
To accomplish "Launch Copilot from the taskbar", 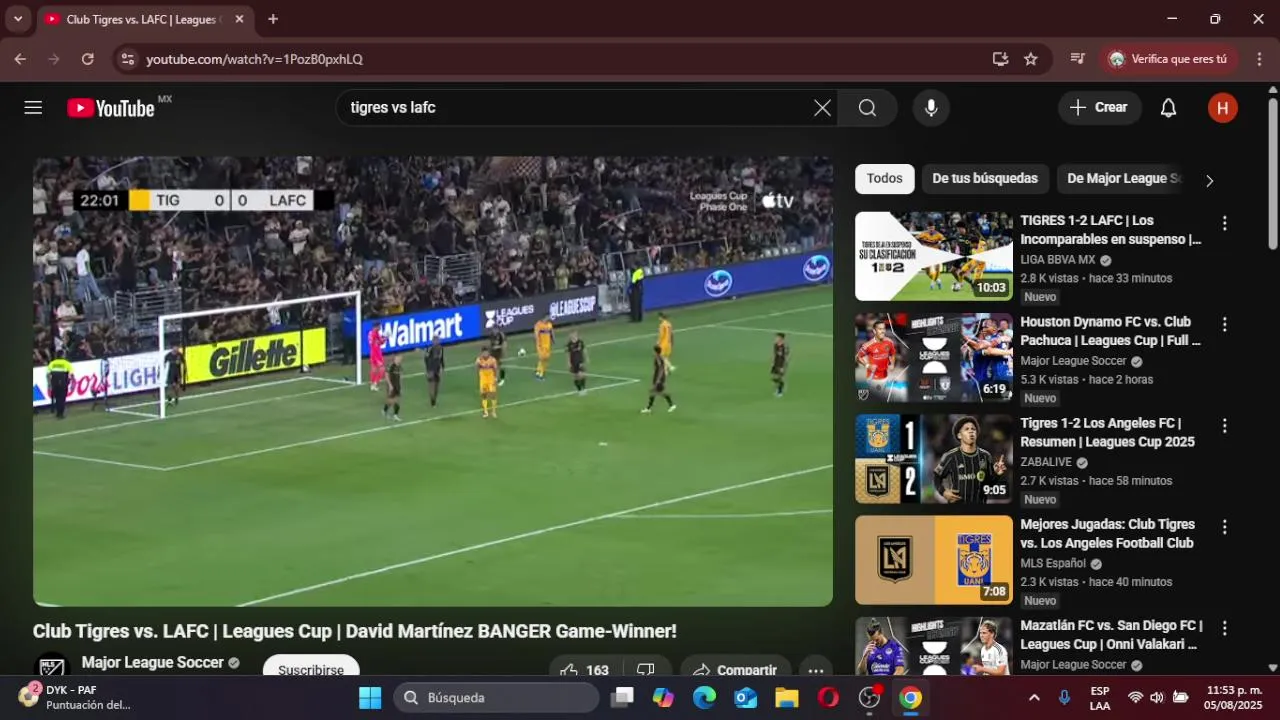I will click(664, 698).
